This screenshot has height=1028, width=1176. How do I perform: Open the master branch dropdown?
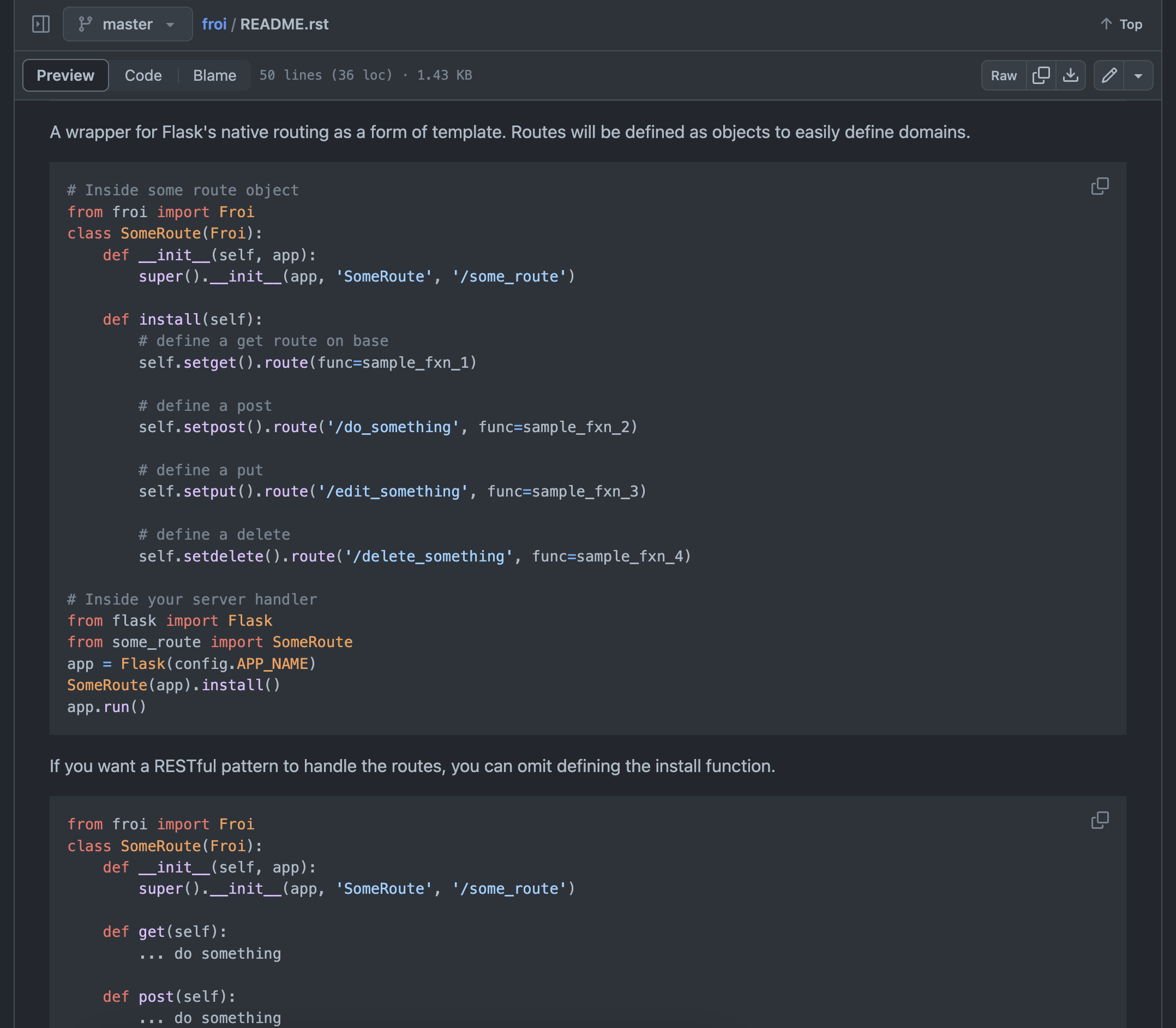[x=127, y=24]
